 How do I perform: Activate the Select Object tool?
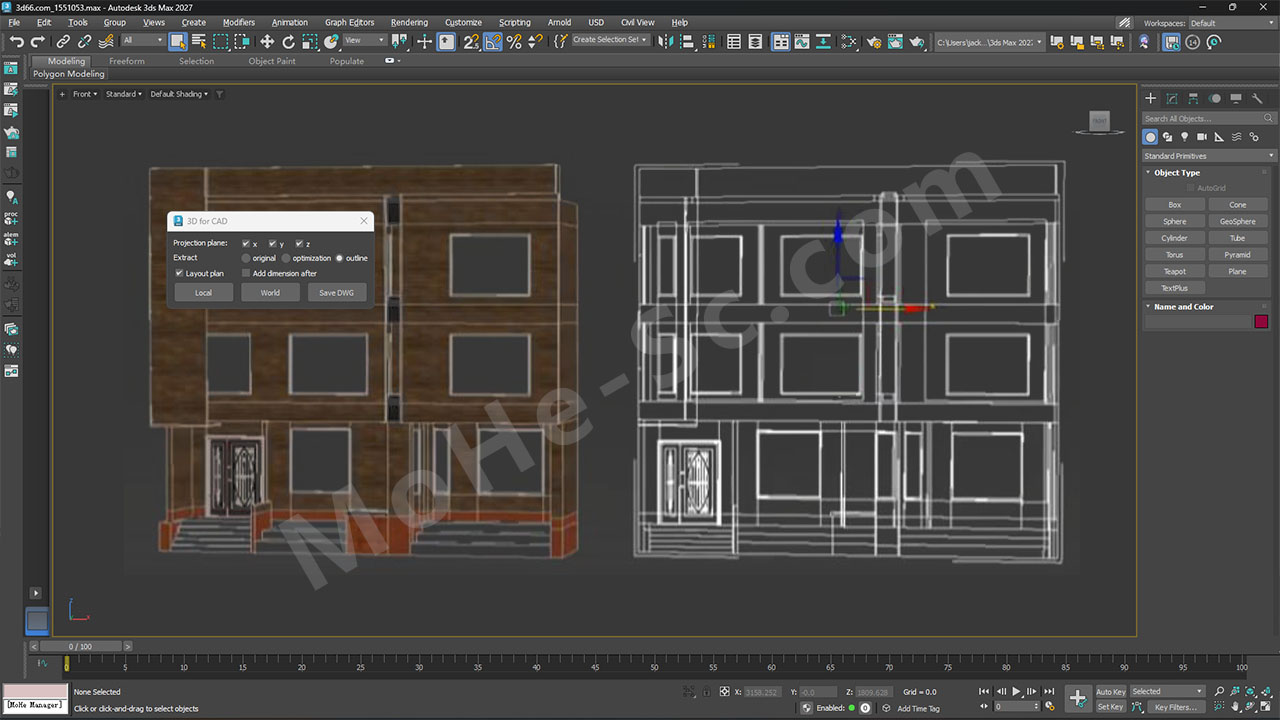[x=177, y=41]
